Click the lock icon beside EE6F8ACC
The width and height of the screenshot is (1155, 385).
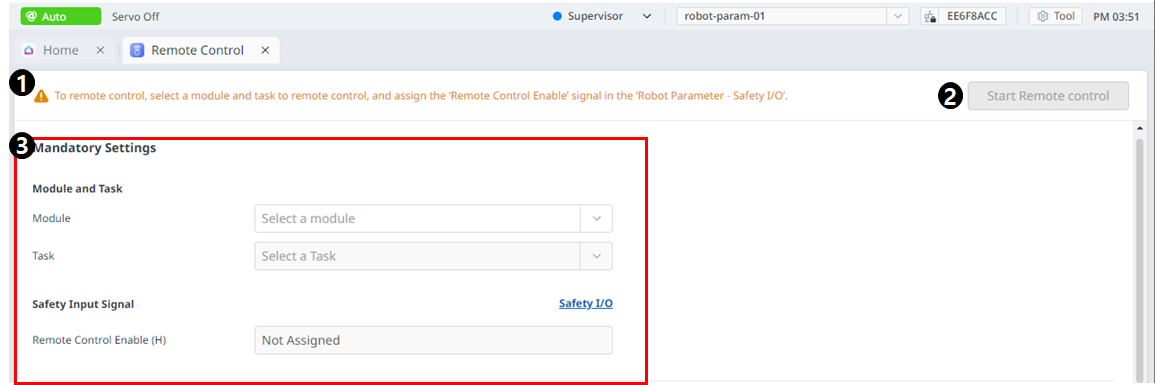[930, 15]
